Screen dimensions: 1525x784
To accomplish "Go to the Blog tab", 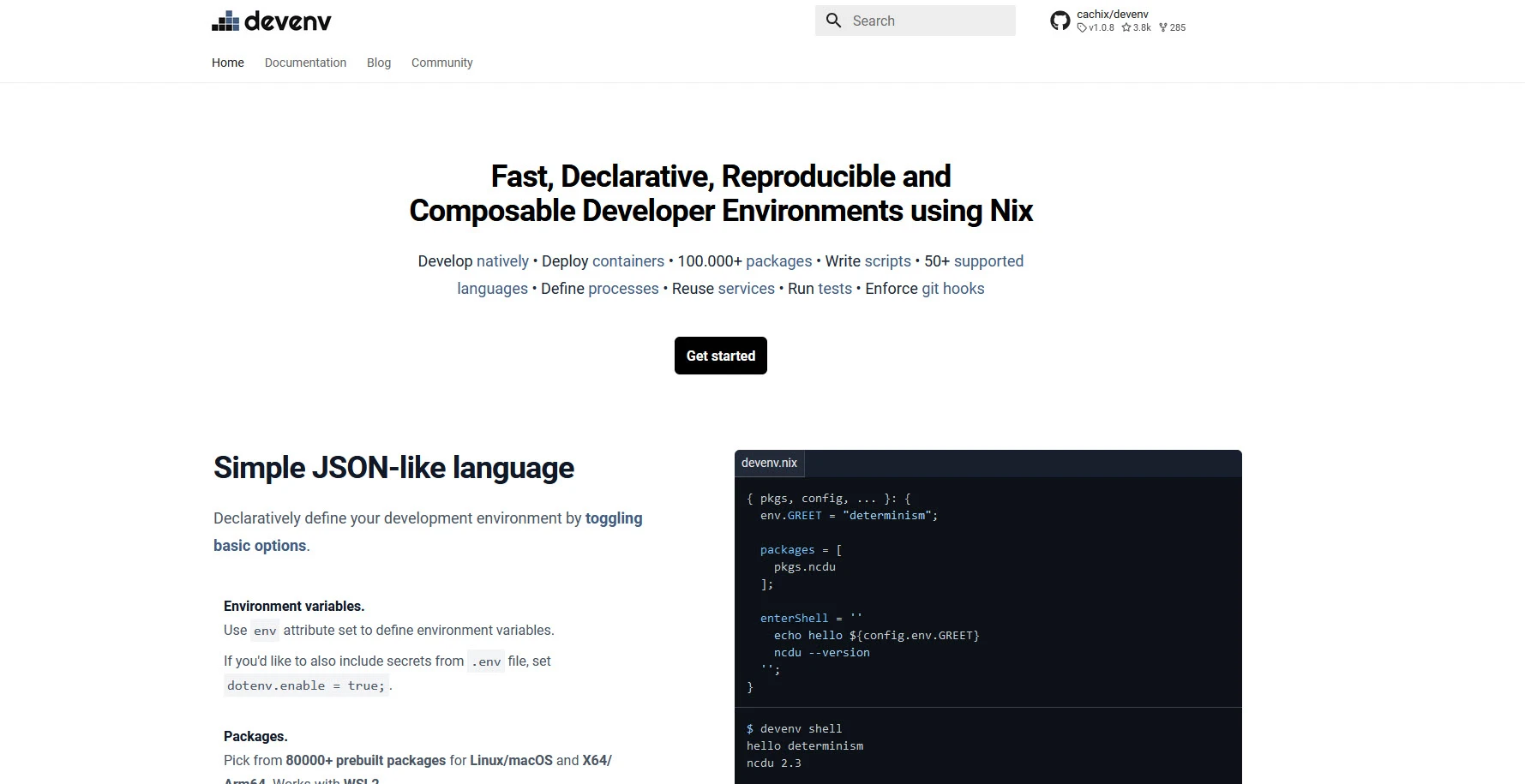I will pos(379,63).
